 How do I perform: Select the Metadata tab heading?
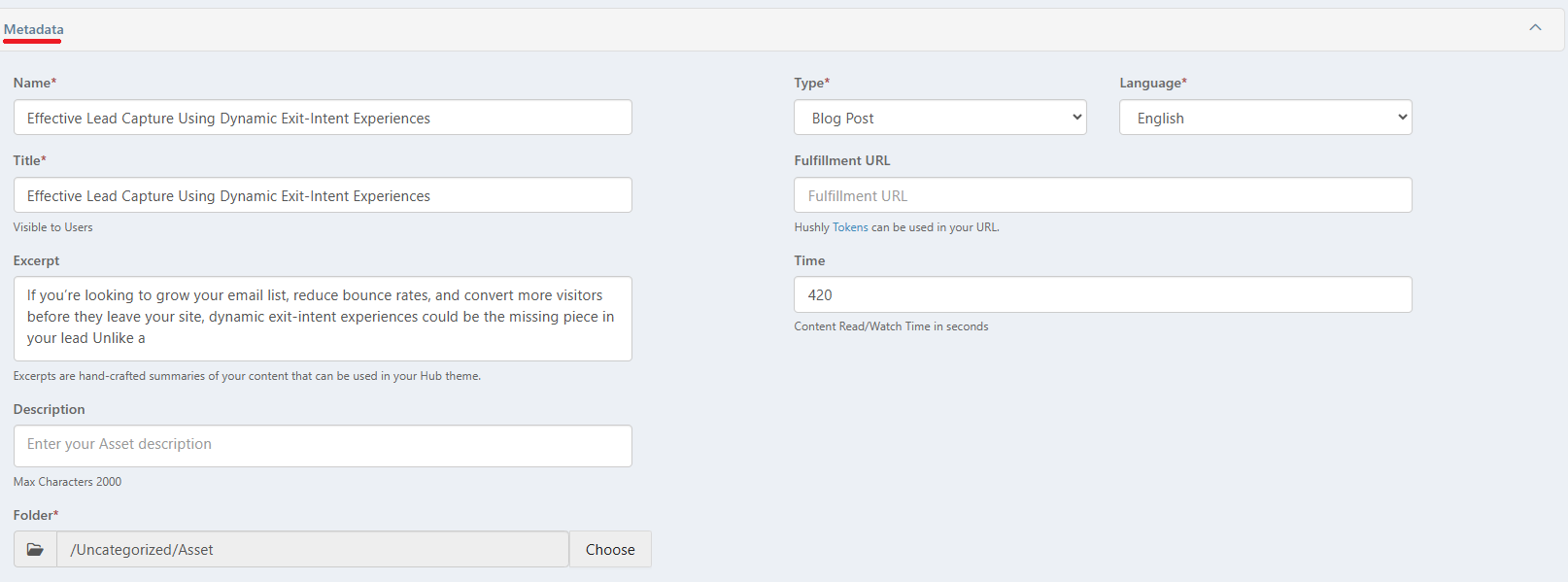coord(34,29)
